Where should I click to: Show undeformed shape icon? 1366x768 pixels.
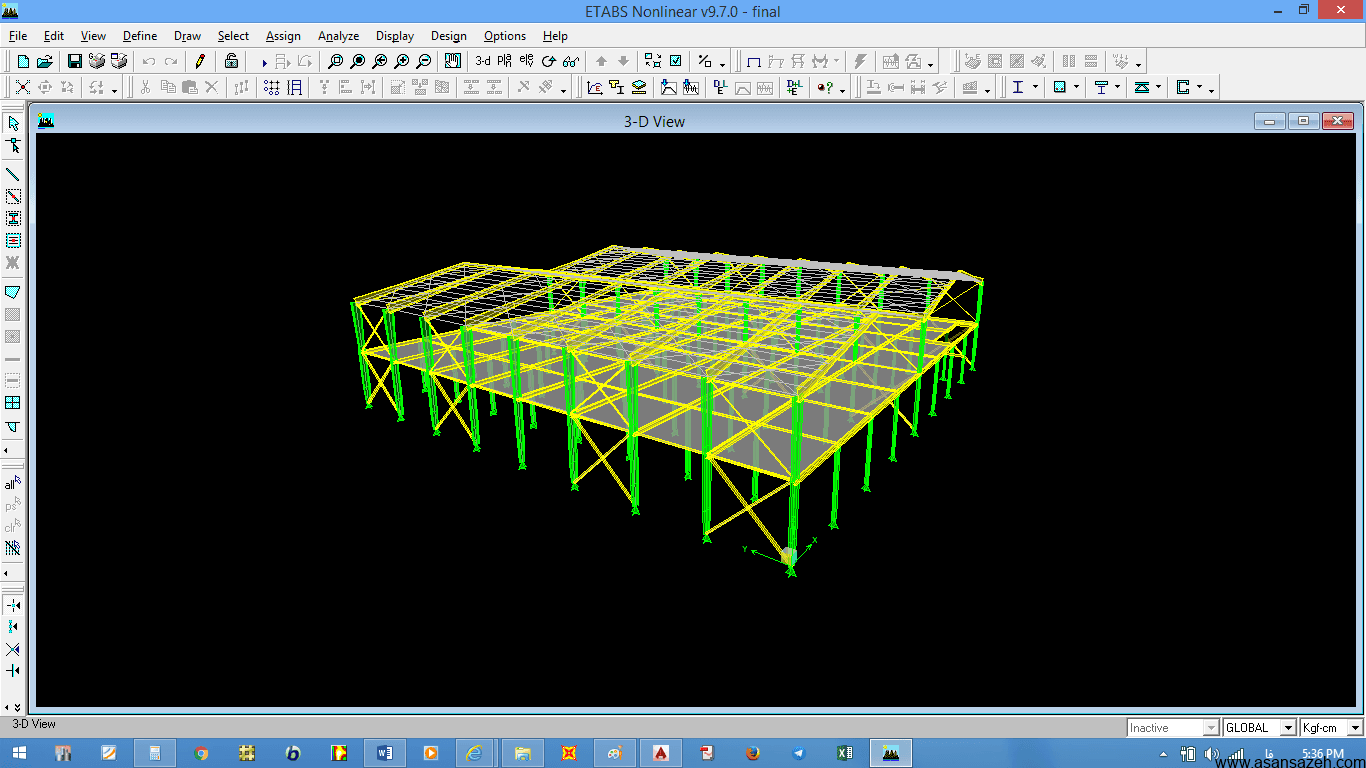(754, 61)
